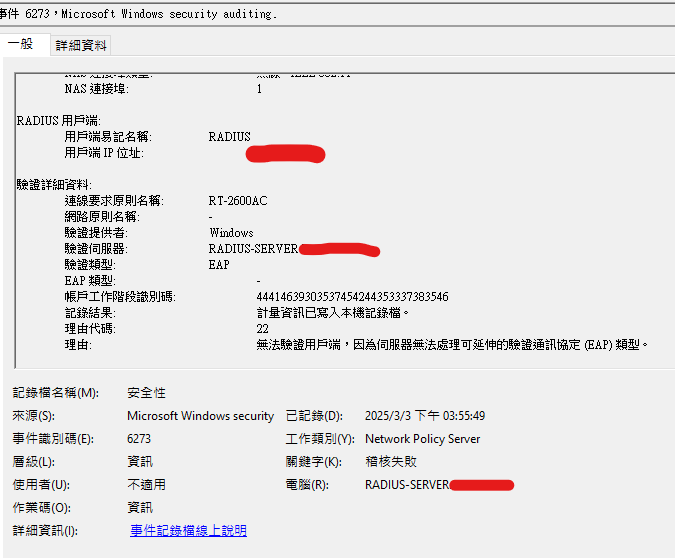Select the RT-2600AC policy name value
675x558 pixels.
(238, 201)
